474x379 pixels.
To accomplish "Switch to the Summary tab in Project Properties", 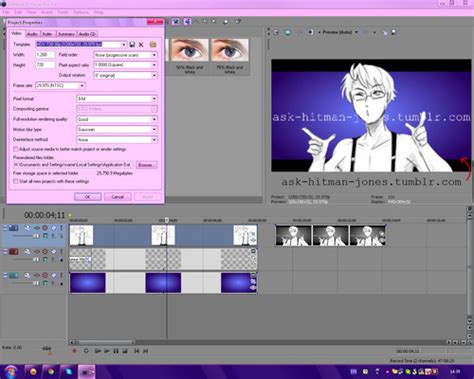I will tap(66, 34).
